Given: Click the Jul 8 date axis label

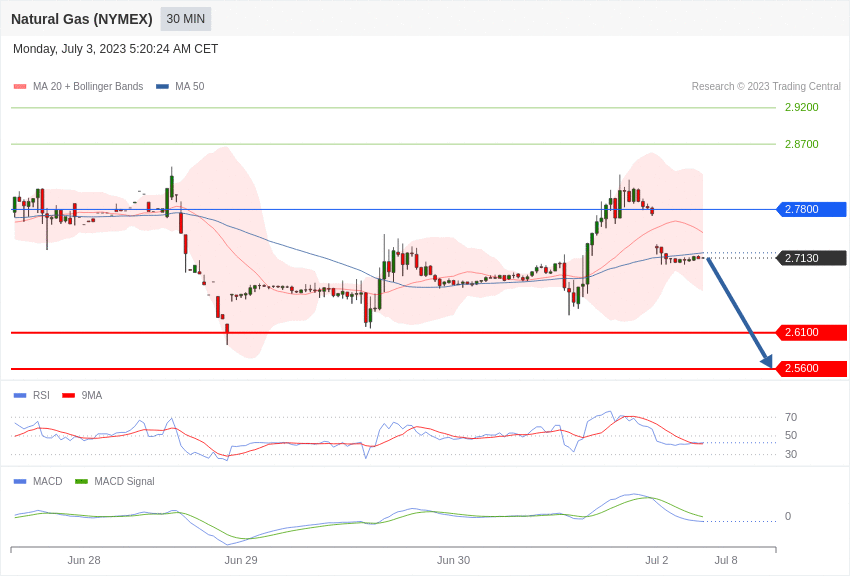Looking at the screenshot, I should (x=726, y=560).
